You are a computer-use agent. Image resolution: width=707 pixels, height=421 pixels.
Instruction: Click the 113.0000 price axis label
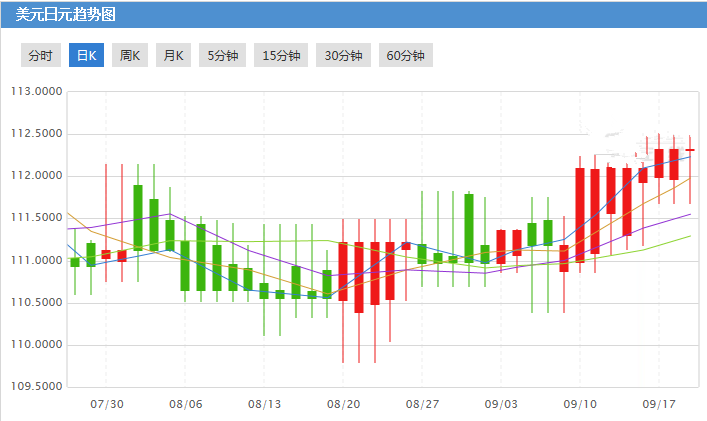36,92
